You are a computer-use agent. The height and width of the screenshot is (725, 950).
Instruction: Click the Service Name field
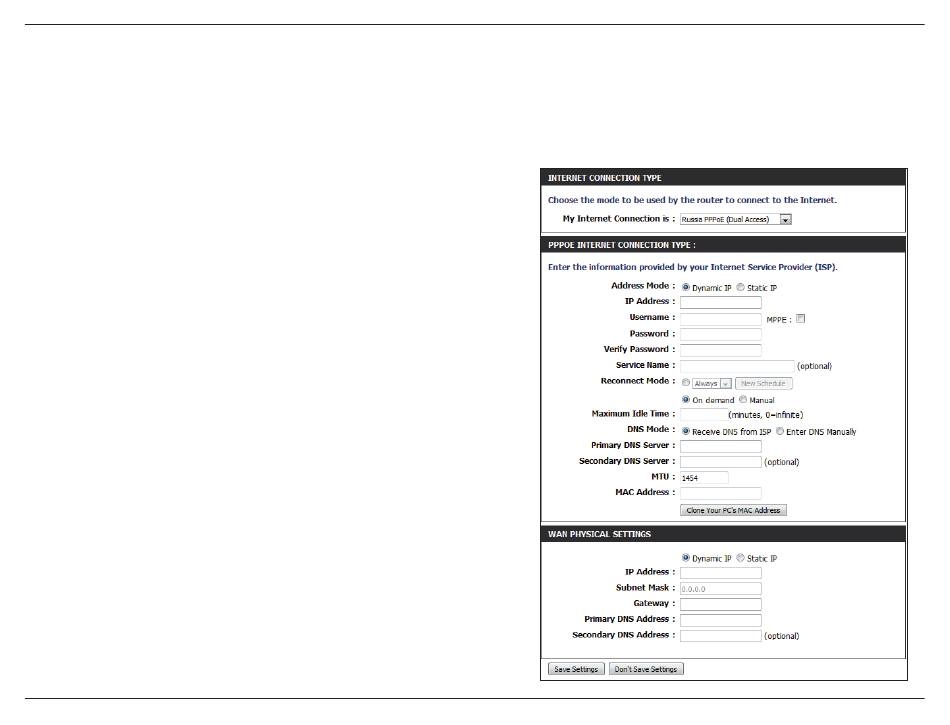pyautogui.click(x=737, y=366)
